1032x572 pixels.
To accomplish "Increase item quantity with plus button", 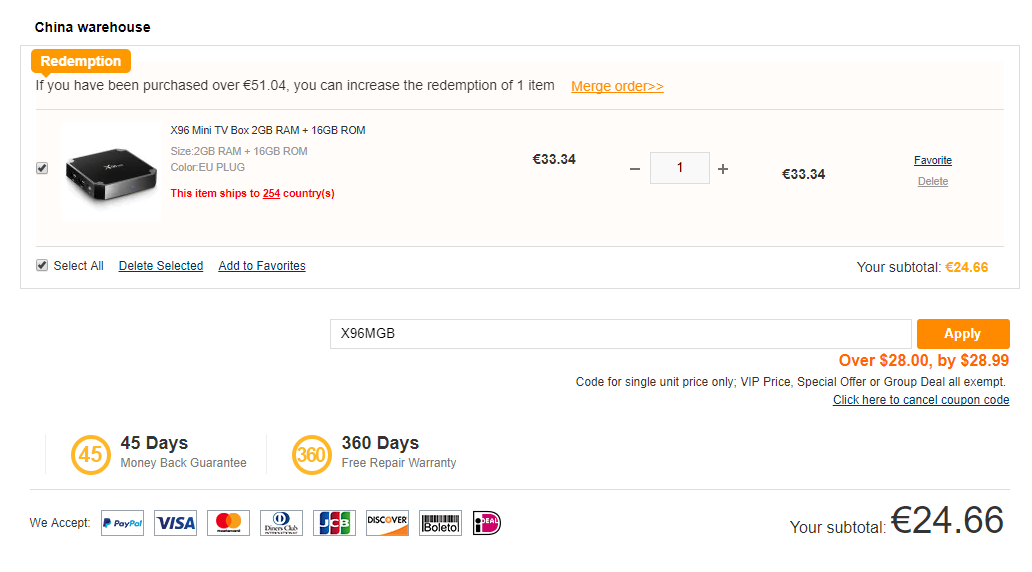I will tap(723, 169).
